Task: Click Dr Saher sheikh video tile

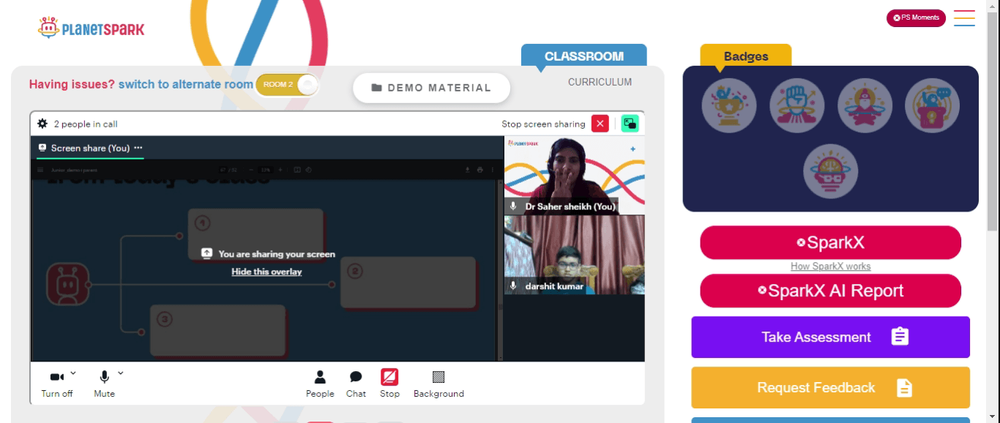Action: (574, 175)
